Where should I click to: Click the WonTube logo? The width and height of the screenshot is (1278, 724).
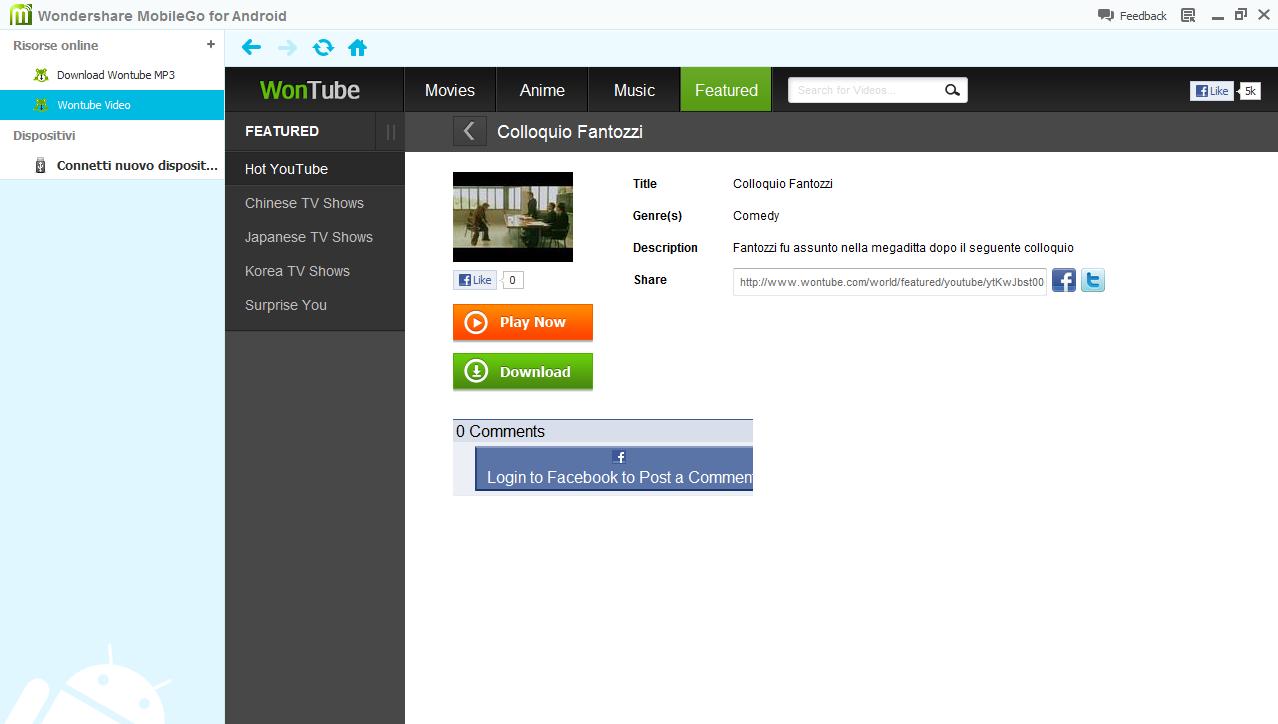pyautogui.click(x=310, y=90)
